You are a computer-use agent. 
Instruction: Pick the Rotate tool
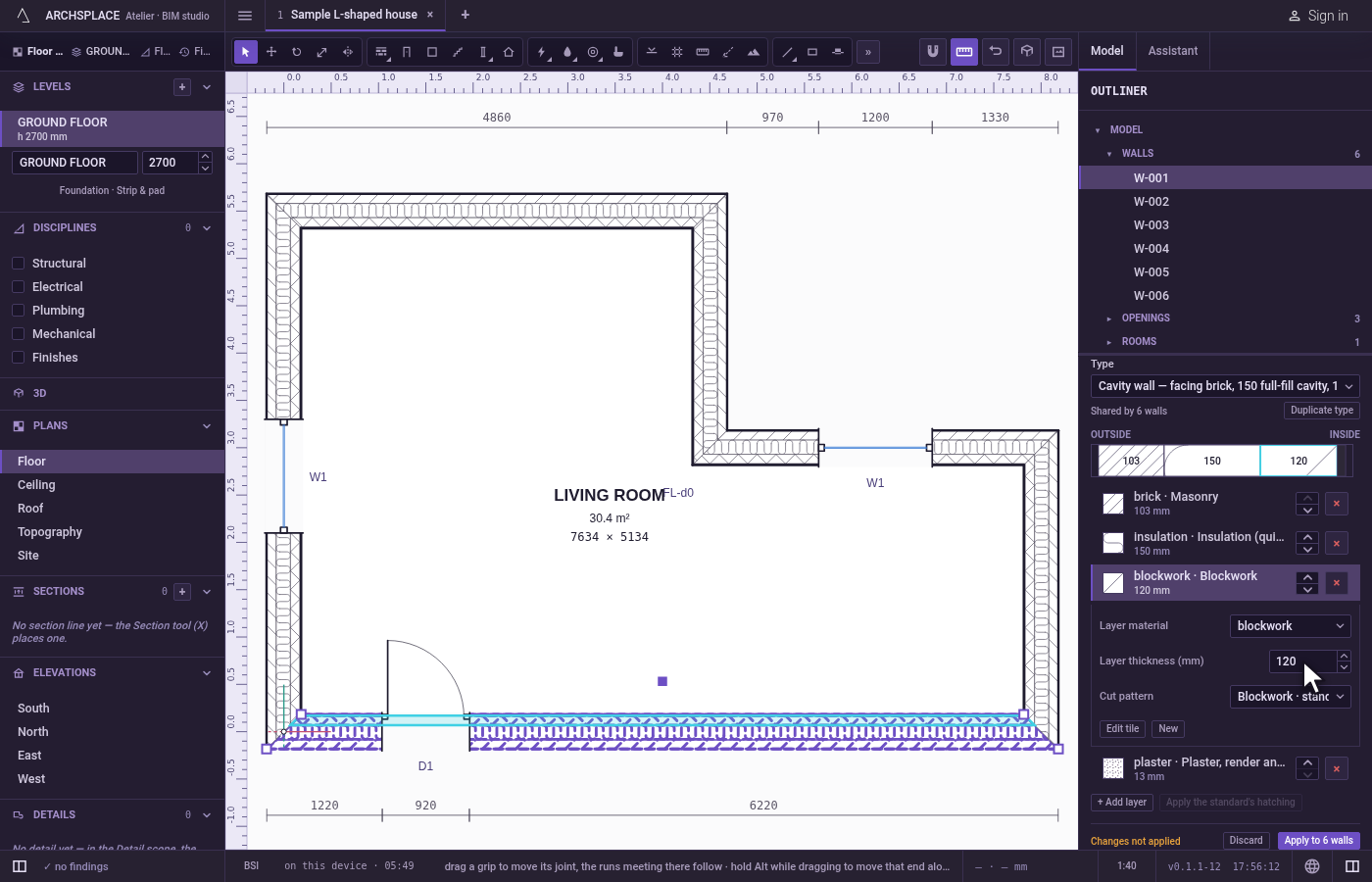coord(297,52)
